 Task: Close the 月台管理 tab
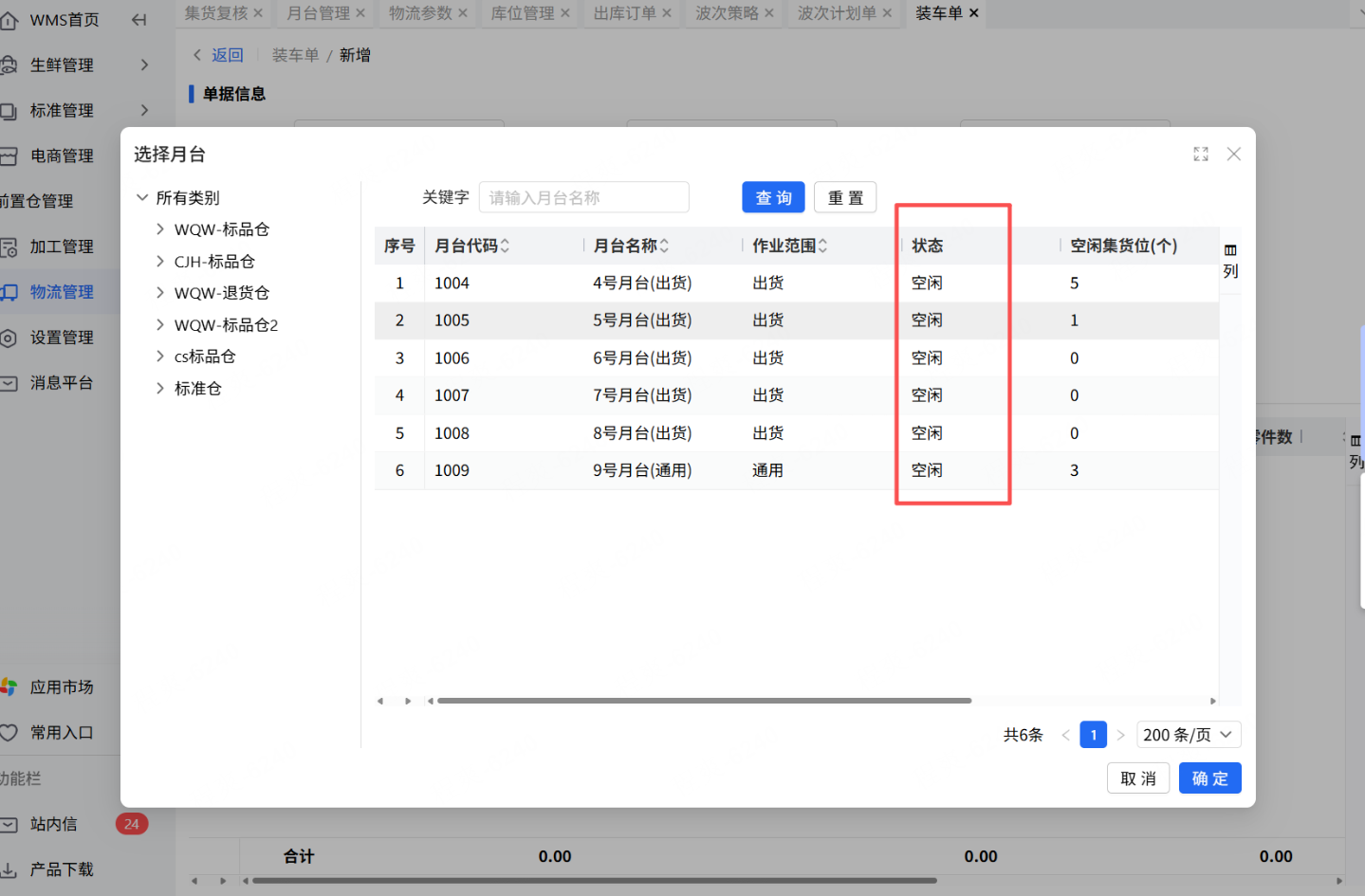[360, 13]
